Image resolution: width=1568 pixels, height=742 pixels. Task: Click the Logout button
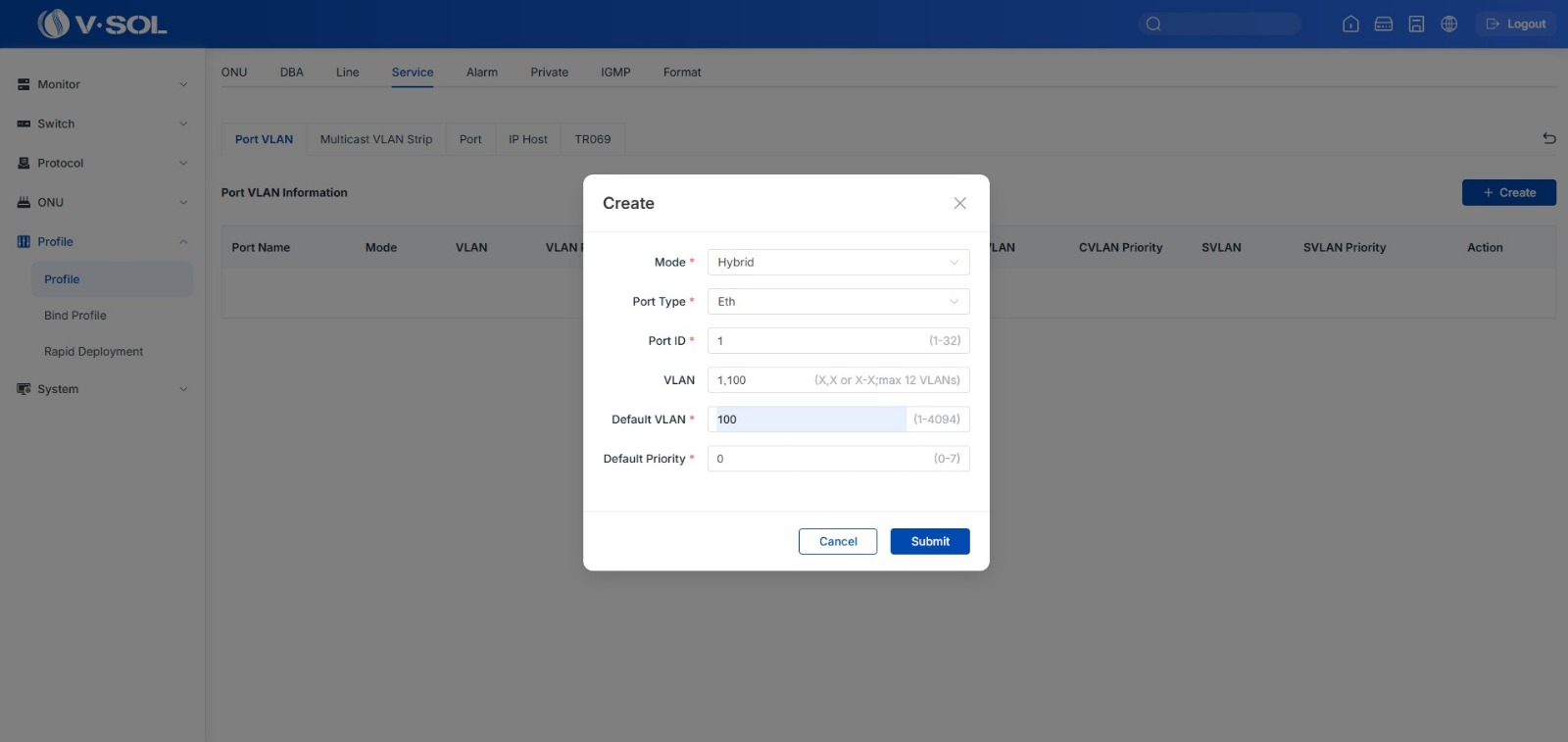point(1516,24)
